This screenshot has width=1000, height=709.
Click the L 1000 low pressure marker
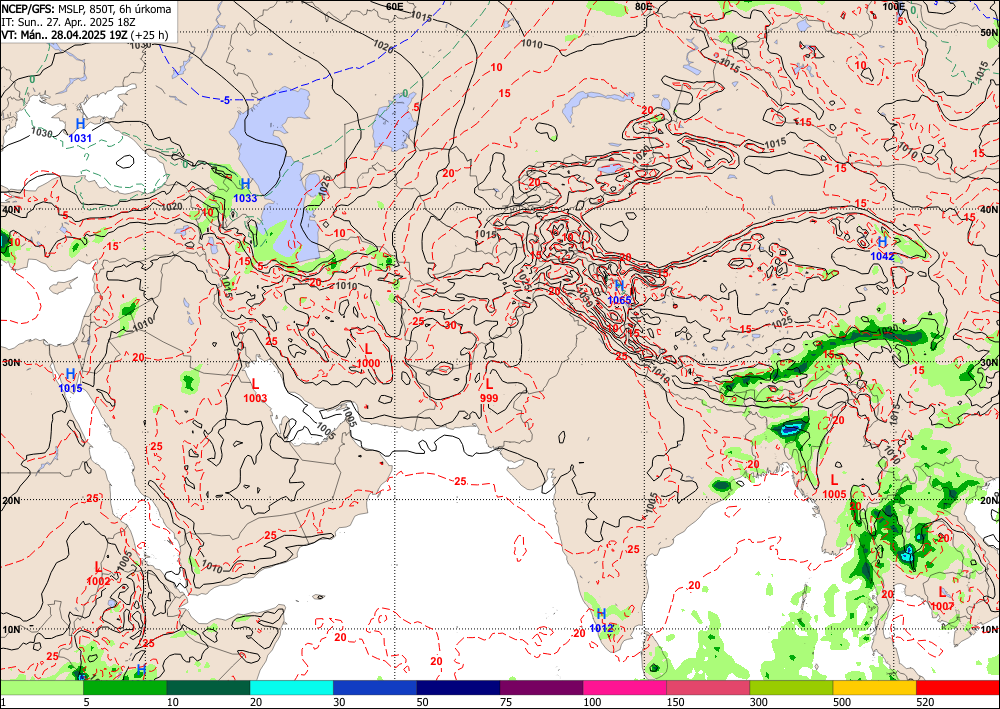(x=368, y=356)
